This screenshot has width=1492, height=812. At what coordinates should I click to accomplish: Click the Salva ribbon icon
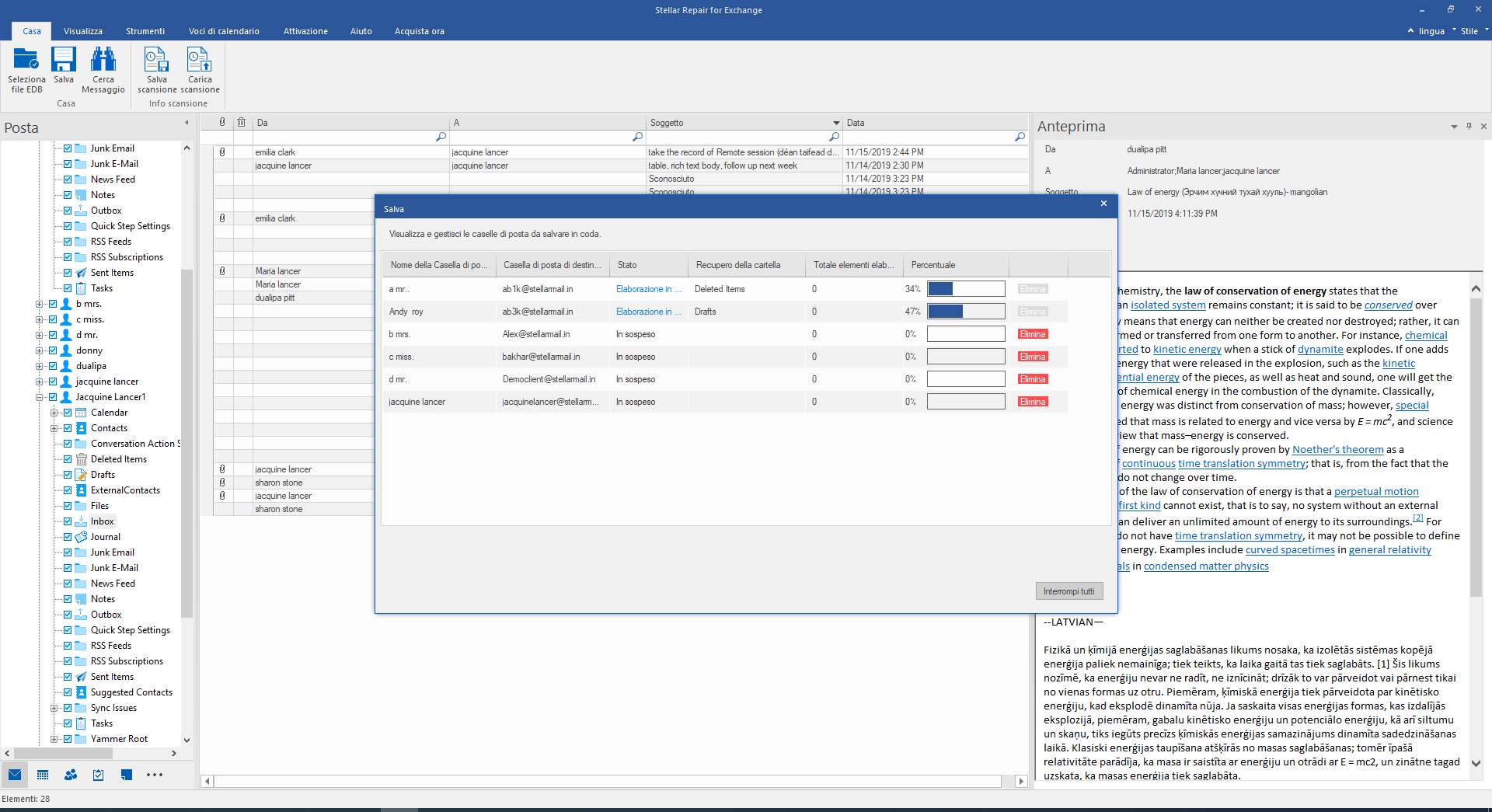(x=64, y=59)
